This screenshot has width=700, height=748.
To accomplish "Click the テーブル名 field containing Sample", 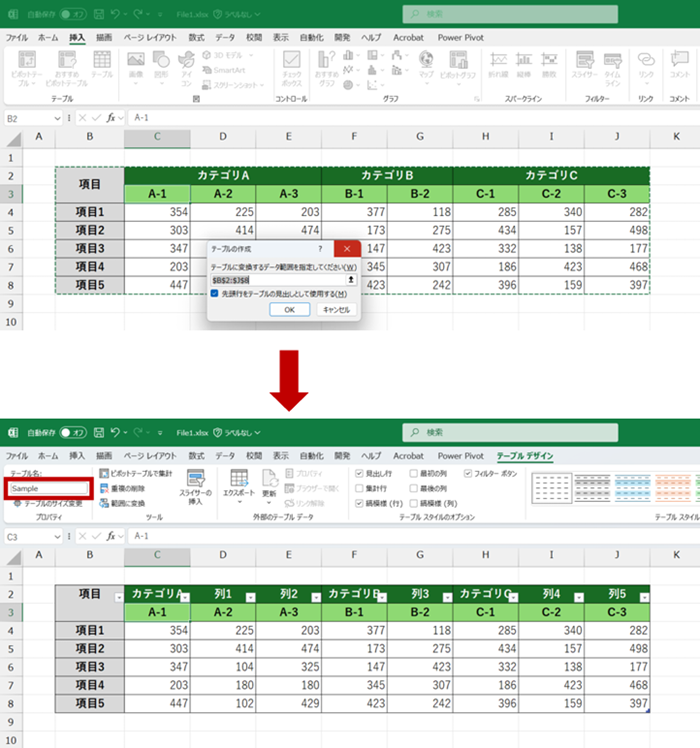I will coord(49,489).
